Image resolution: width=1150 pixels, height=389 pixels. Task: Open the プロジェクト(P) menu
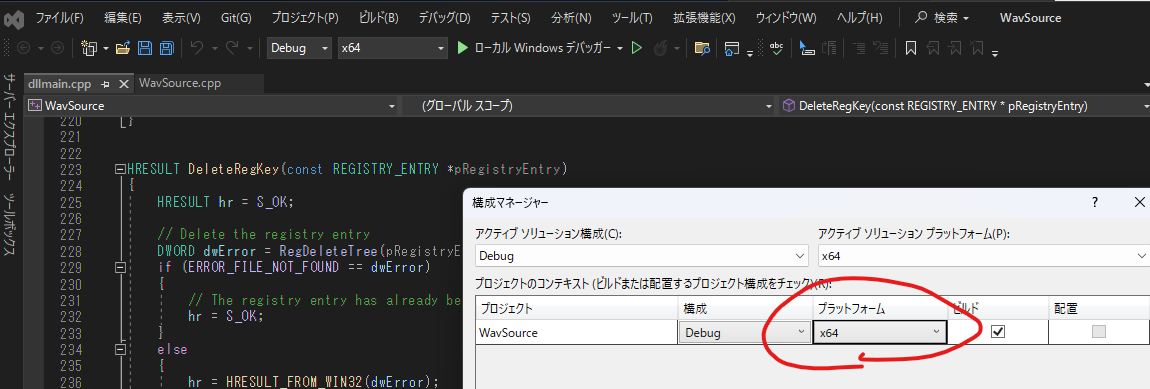point(304,18)
